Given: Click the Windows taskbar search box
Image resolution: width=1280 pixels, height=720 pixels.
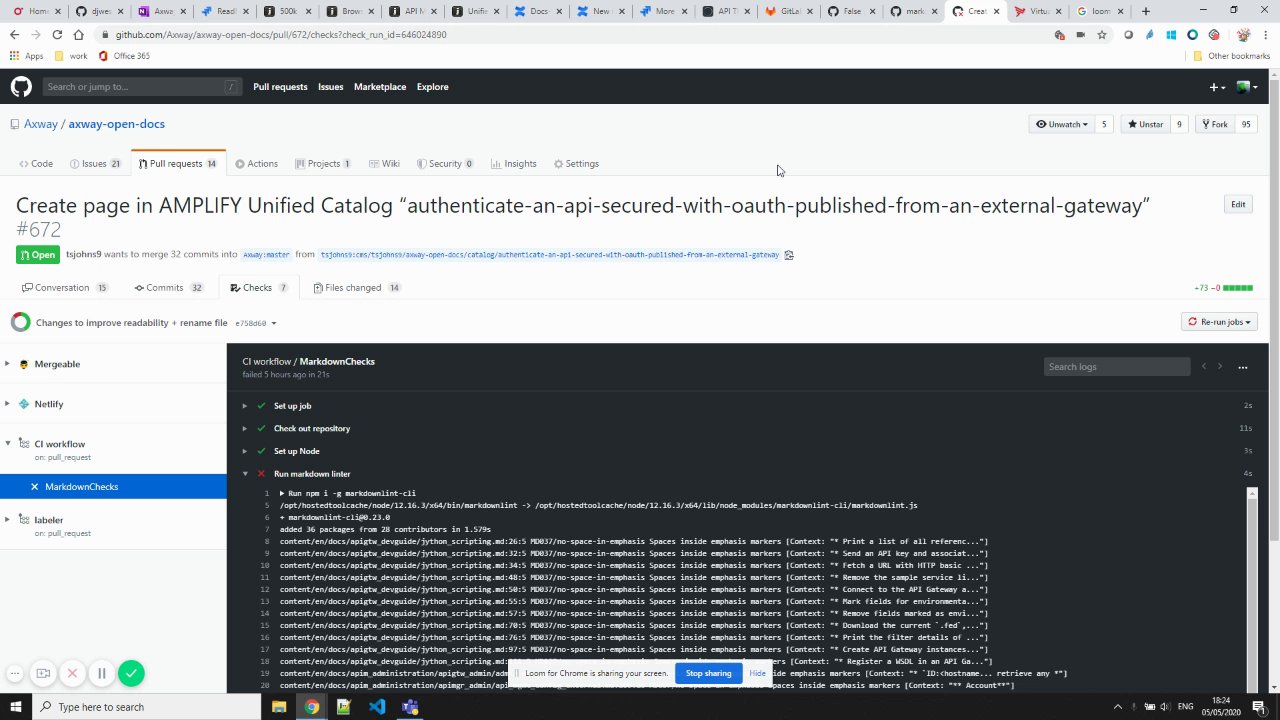Looking at the screenshot, I should coord(146,706).
